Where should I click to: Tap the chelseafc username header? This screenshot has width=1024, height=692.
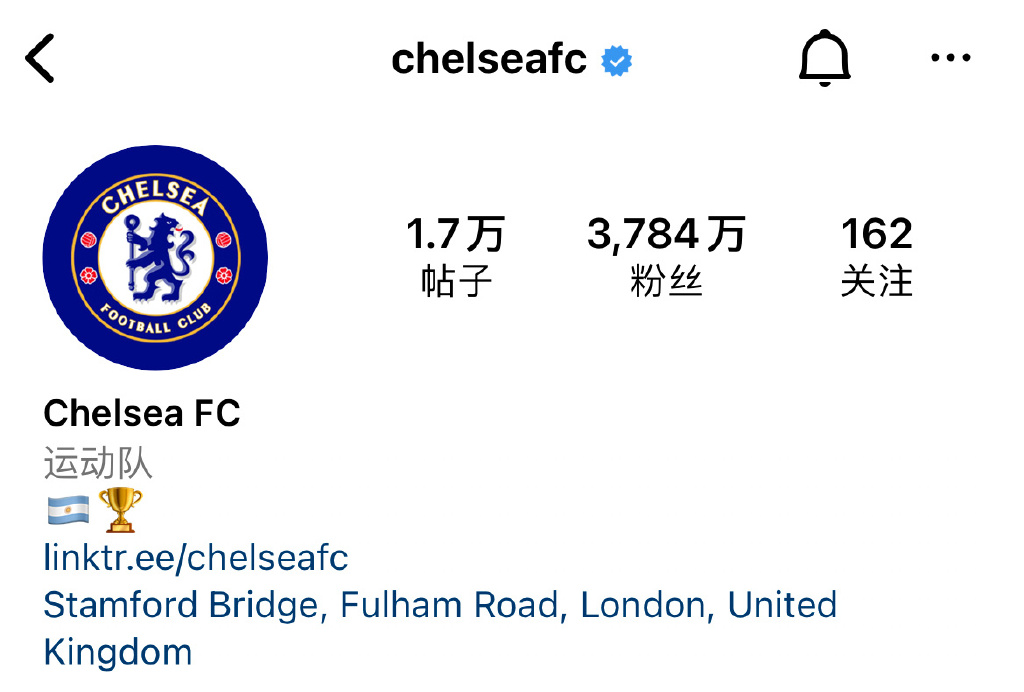489,60
